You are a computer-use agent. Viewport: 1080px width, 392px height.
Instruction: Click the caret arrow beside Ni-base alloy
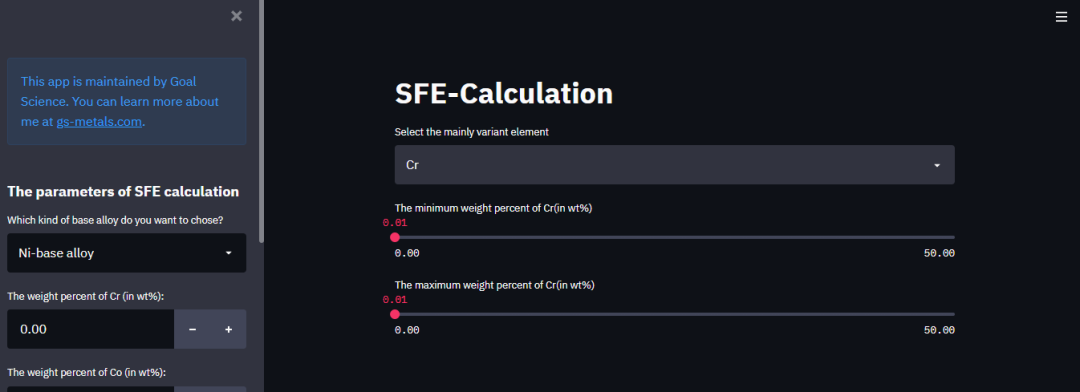tap(229, 253)
